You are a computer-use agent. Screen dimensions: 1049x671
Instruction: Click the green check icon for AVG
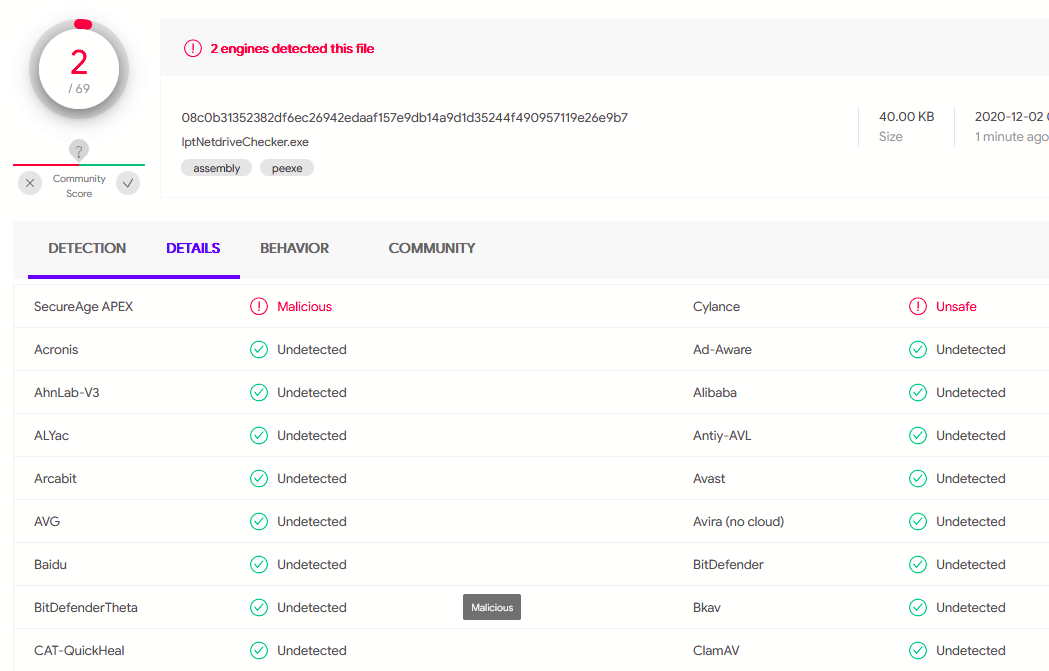259,521
